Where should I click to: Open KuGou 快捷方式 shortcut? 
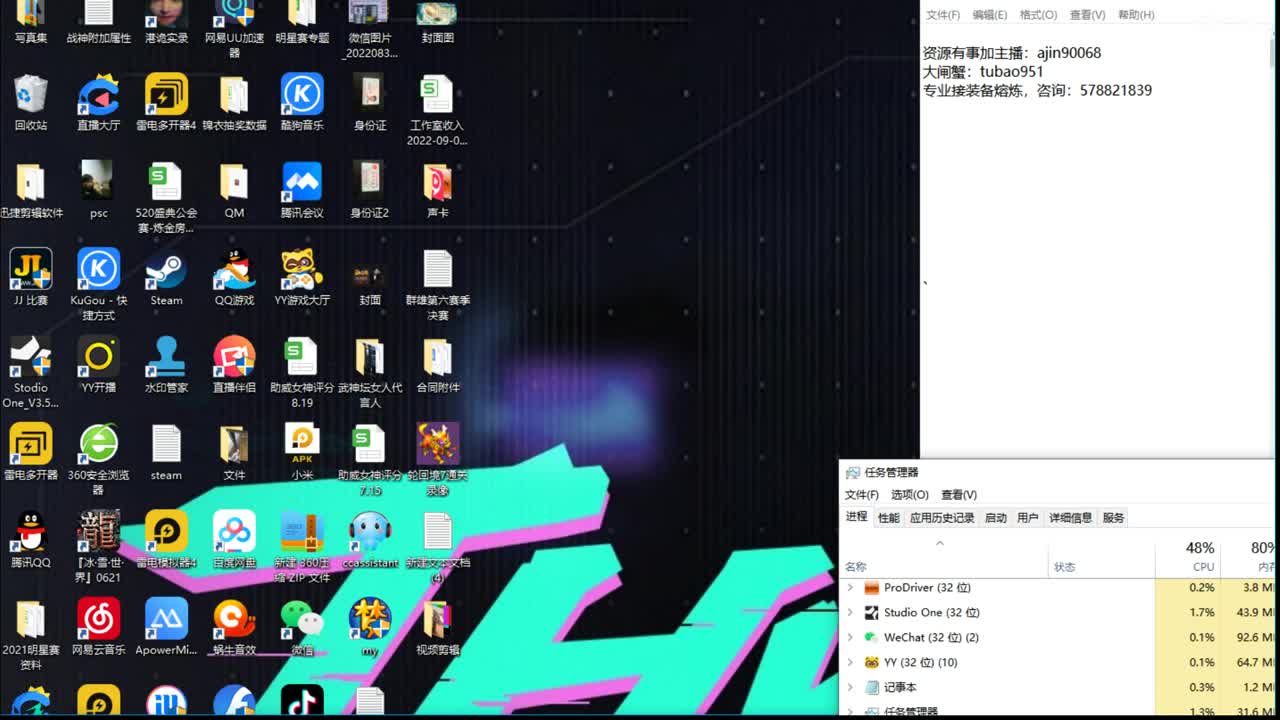tap(98, 285)
